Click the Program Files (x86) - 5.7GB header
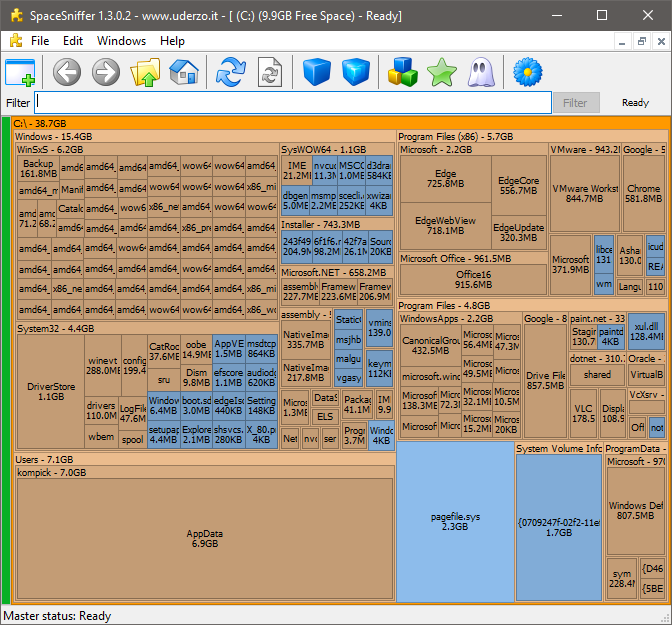672x625 pixels. tap(532, 137)
